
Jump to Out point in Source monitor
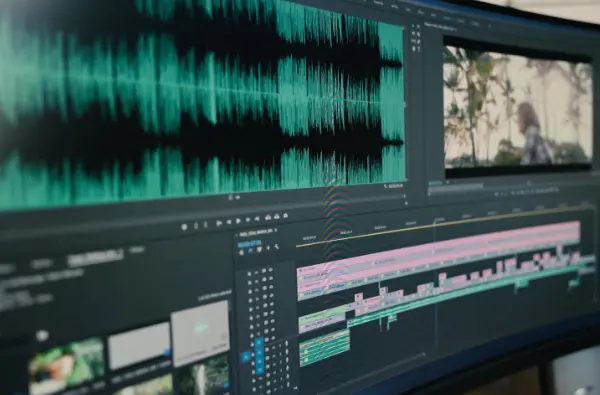pos(257,219)
